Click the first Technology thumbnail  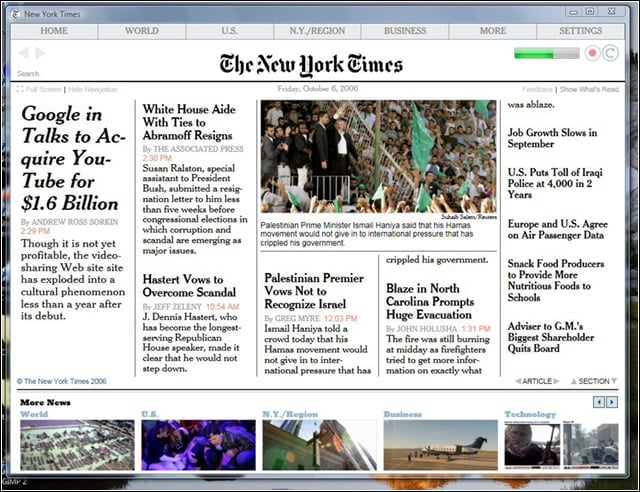pyautogui.click(x=532, y=445)
